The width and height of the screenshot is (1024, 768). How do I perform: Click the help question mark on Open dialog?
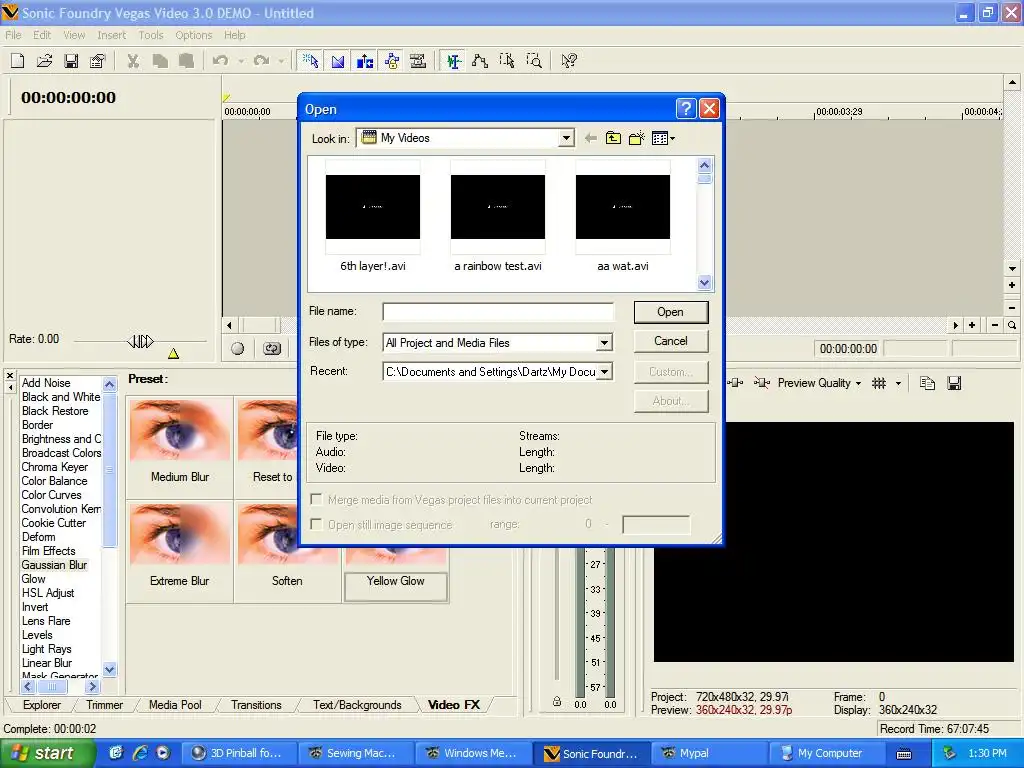(x=686, y=108)
